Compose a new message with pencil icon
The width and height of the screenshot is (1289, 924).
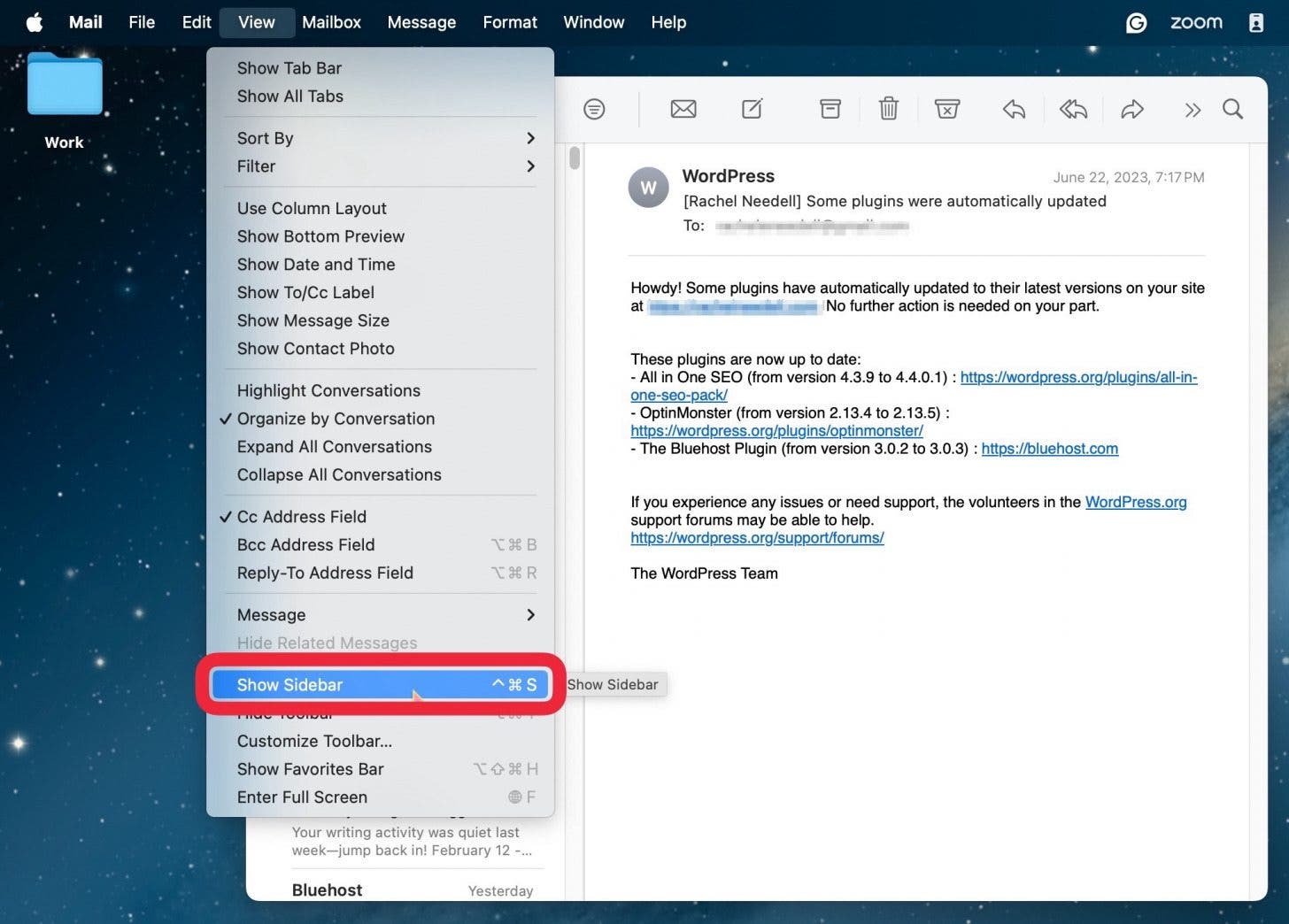752,109
